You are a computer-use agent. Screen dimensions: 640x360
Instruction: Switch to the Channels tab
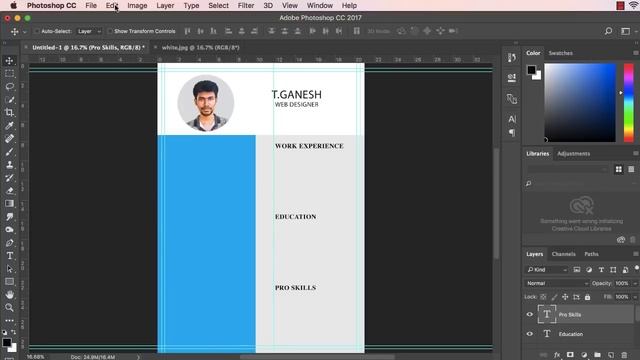[x=563, y=254]
